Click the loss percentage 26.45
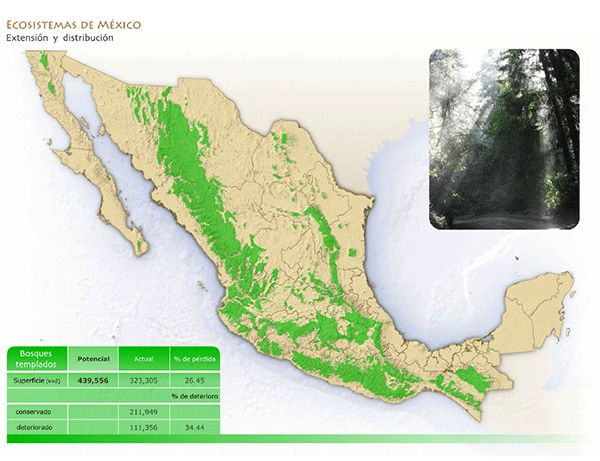This screenshot has height=461, width=600. pyautogui.click(x=195, y=381)
